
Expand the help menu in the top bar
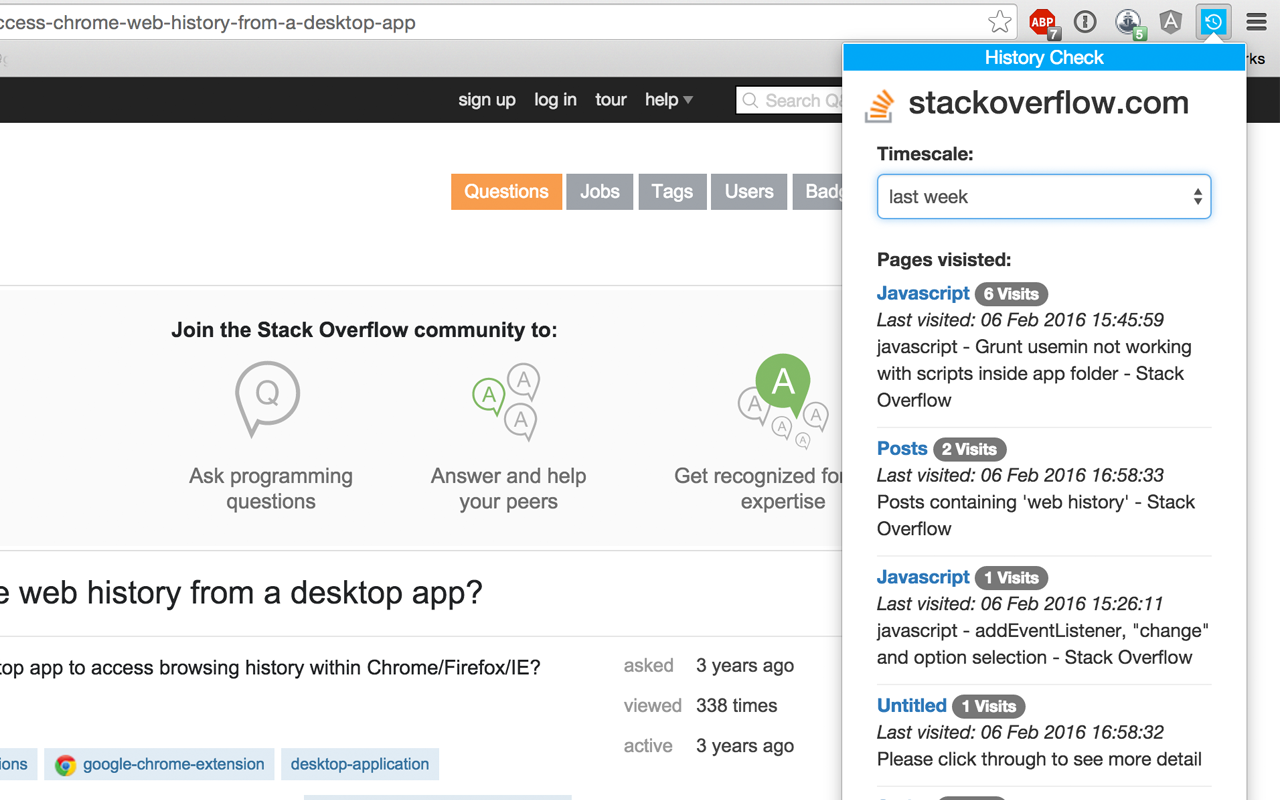coord(669,100)
